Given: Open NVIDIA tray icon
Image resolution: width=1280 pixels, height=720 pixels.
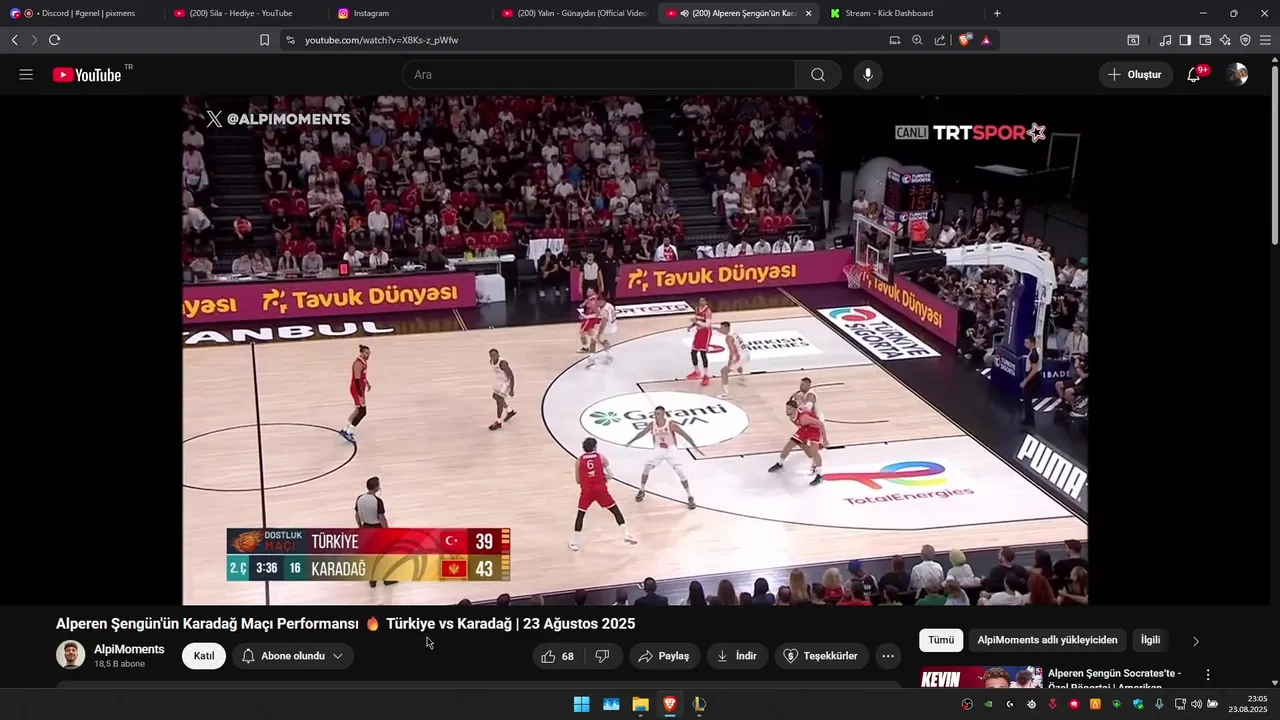Looking at the screenshot, I should pyautogui.click(x=988, y=704).
